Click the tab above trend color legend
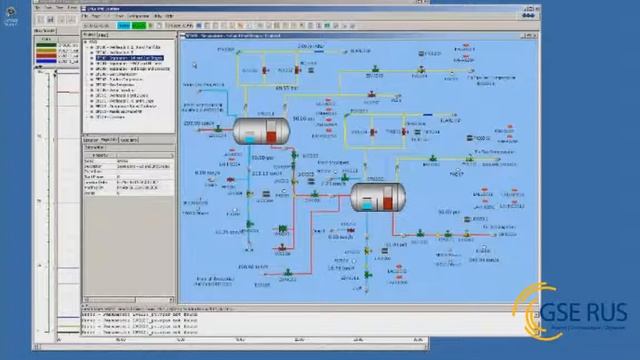640x360 pixels. [x=44, y=31]
